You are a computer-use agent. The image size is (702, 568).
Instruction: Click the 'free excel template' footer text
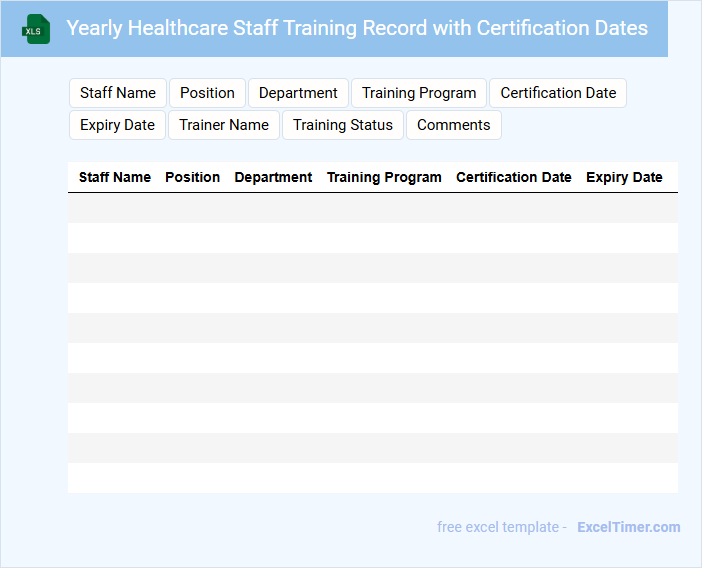pyautogui.click(x=501, y=527)
